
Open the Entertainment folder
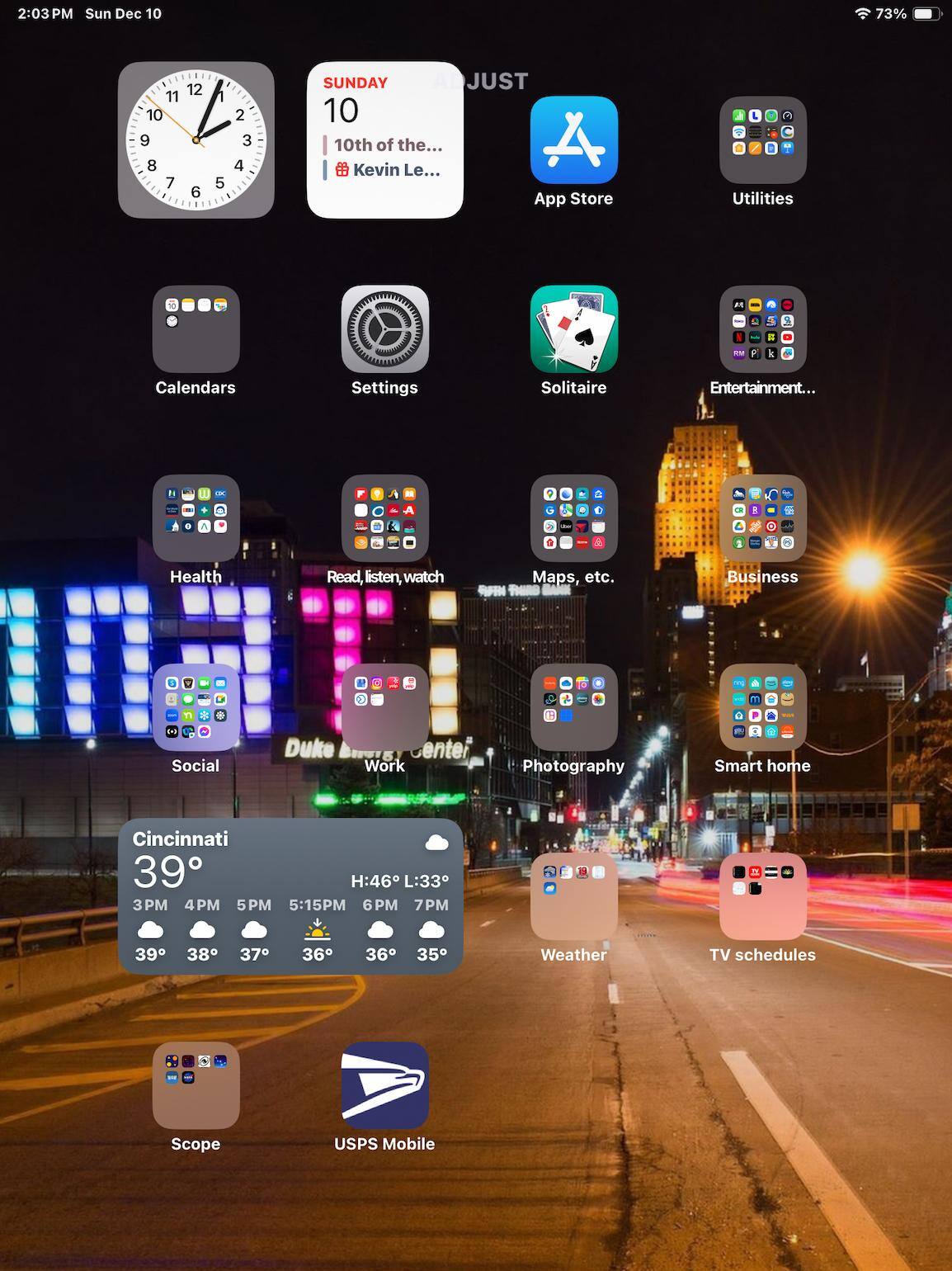point(762,329)
